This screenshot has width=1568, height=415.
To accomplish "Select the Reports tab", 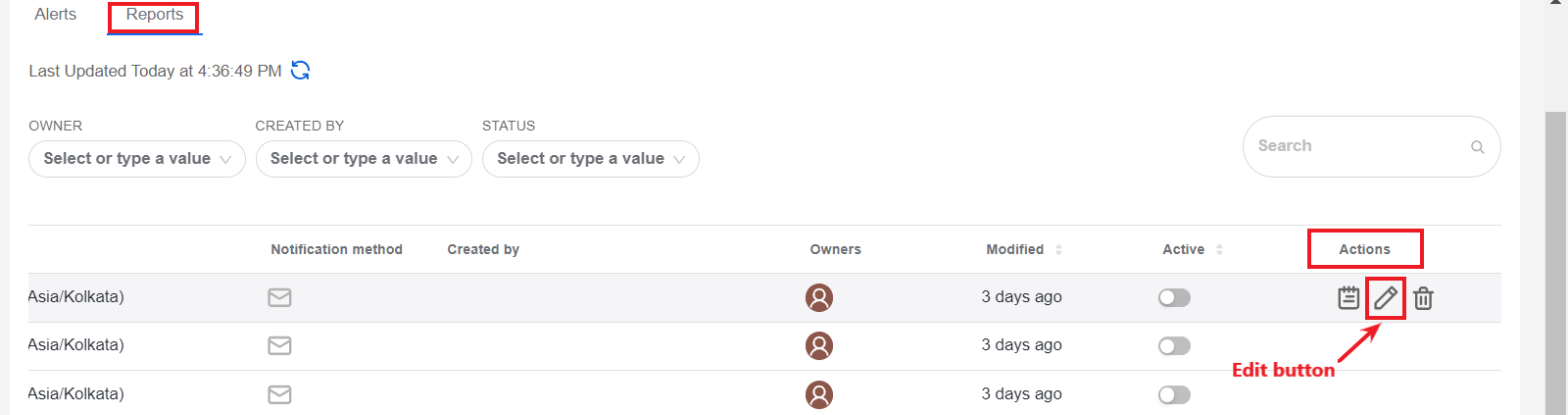I will (x=155, y=15).
